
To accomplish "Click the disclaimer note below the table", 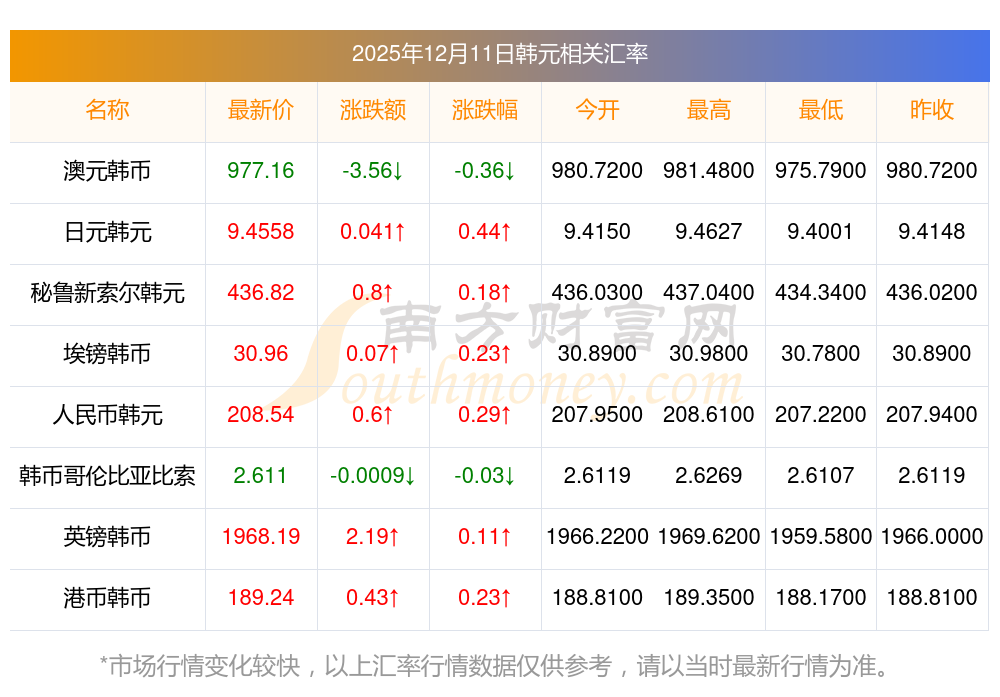I will (x=495, y=666).
